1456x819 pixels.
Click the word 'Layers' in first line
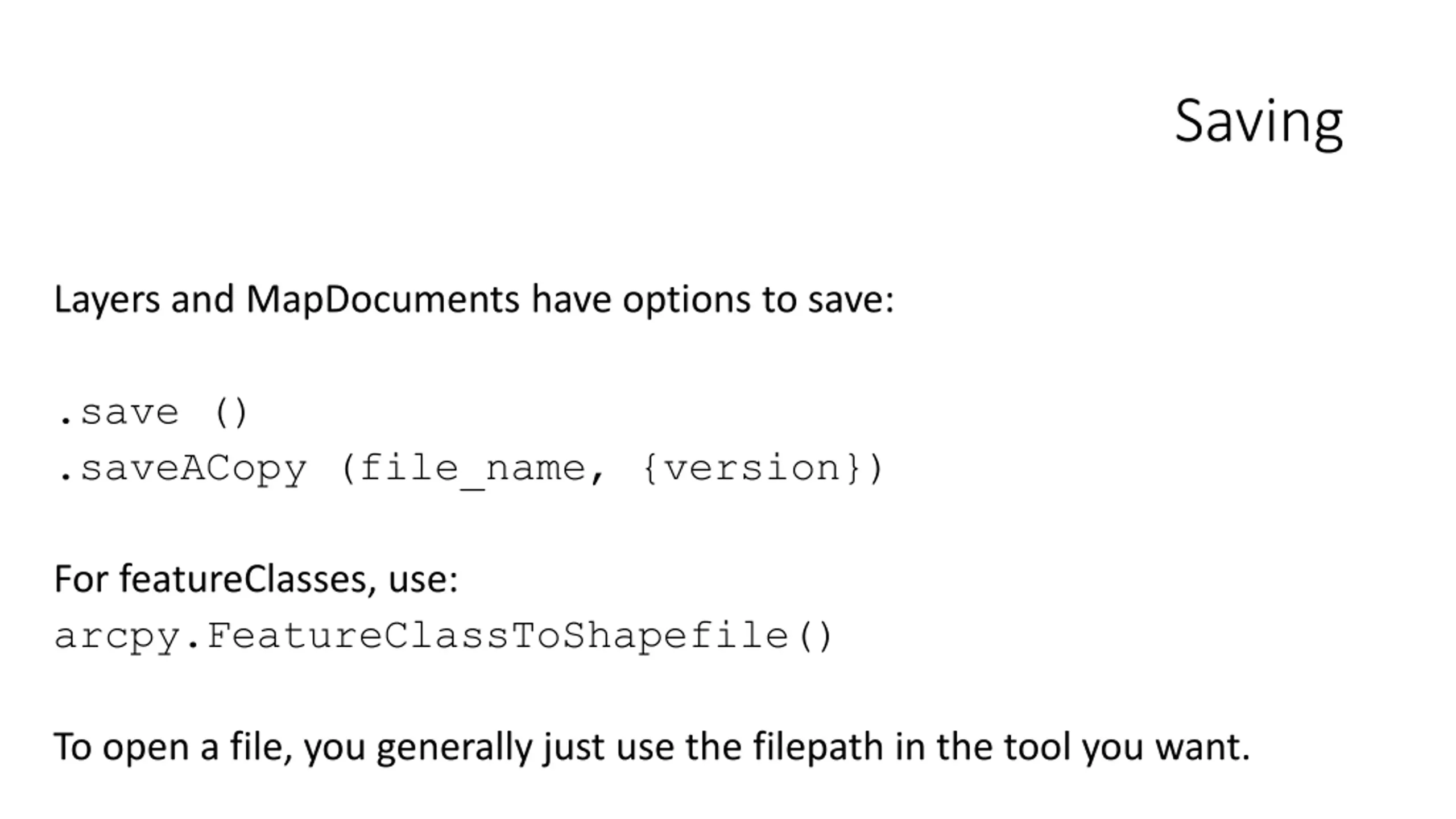[x=107, y=301]
